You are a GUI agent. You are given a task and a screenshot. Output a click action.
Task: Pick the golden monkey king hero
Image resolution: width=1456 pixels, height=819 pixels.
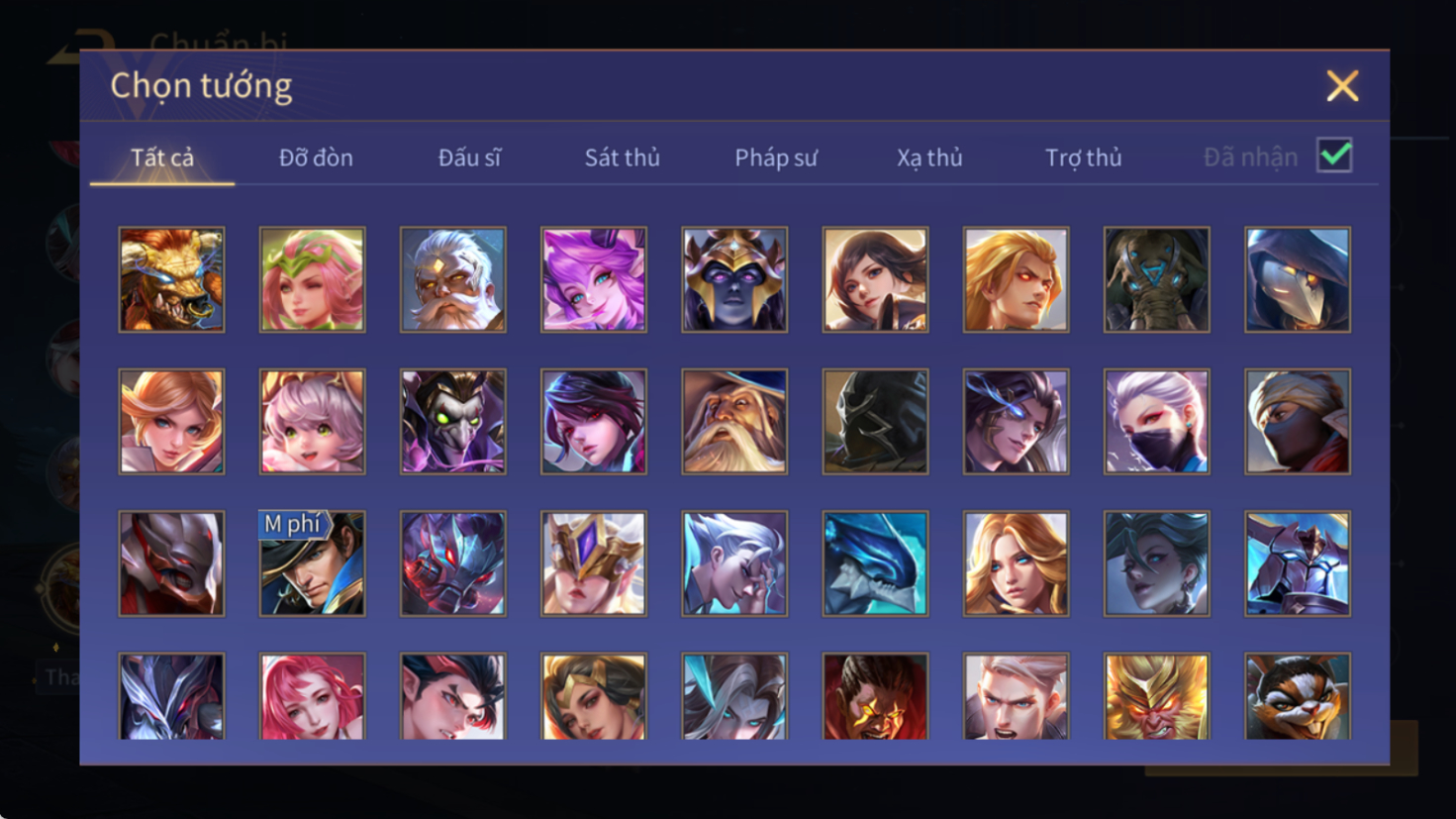point(1156,696)
